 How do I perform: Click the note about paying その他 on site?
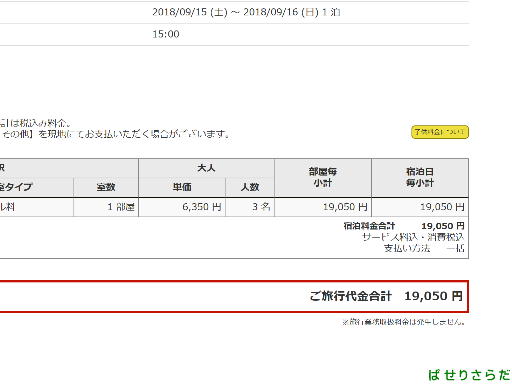pyautogui.click(x=115, y=134)
